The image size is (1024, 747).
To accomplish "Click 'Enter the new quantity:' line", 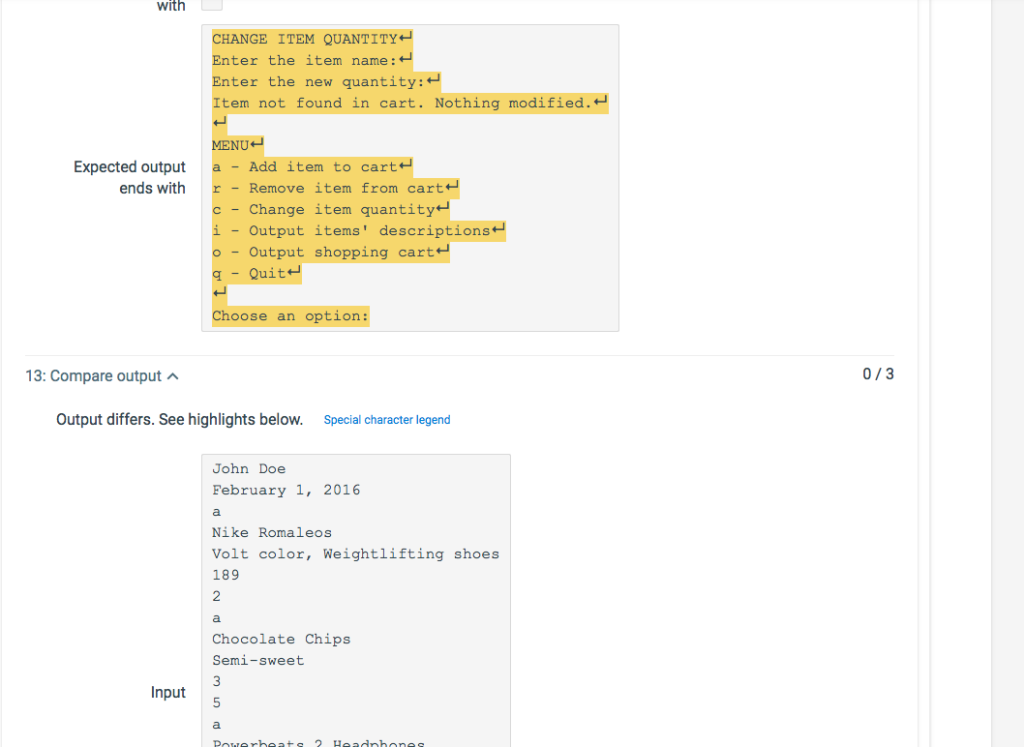I will 326,82.
